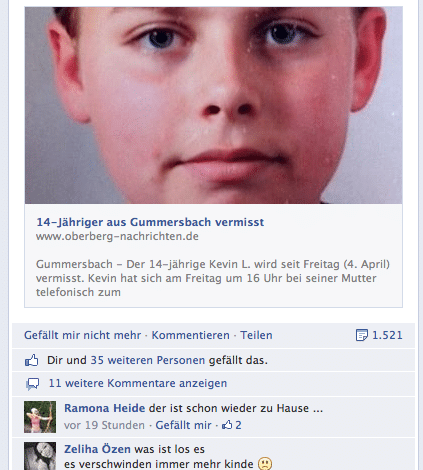
Task: Like Ramona Heide's comment via 'Gefällt mir'
Action: point(183,425)
